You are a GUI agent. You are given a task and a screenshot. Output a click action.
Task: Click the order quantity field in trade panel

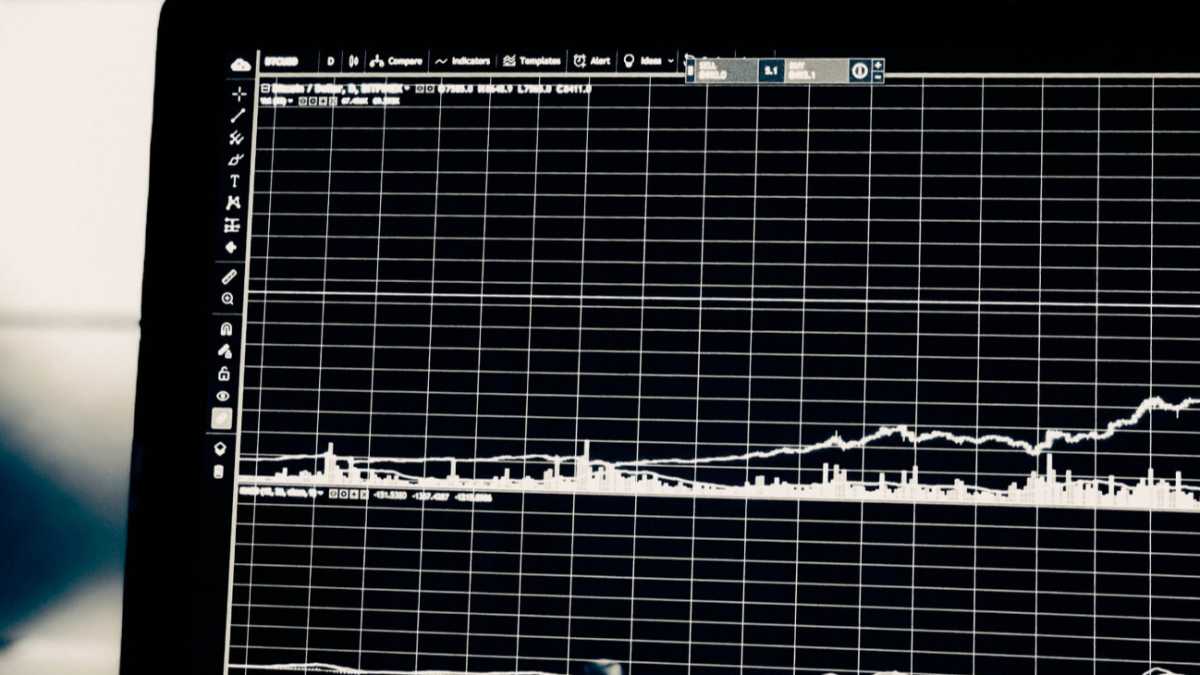point(771,70)
